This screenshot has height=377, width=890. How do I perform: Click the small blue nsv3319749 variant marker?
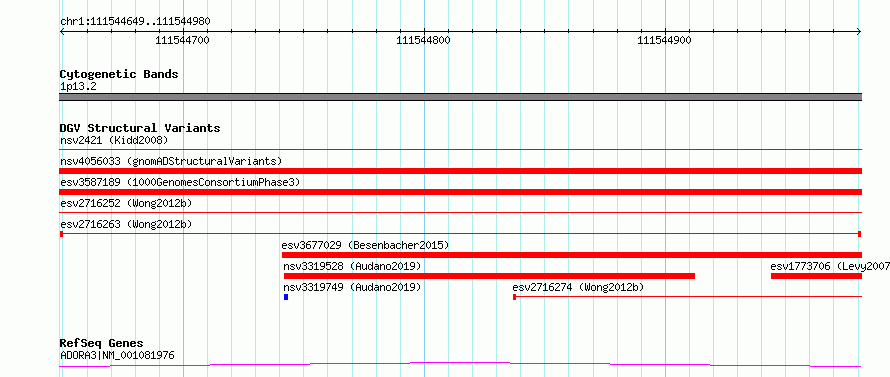coord(286,297)
